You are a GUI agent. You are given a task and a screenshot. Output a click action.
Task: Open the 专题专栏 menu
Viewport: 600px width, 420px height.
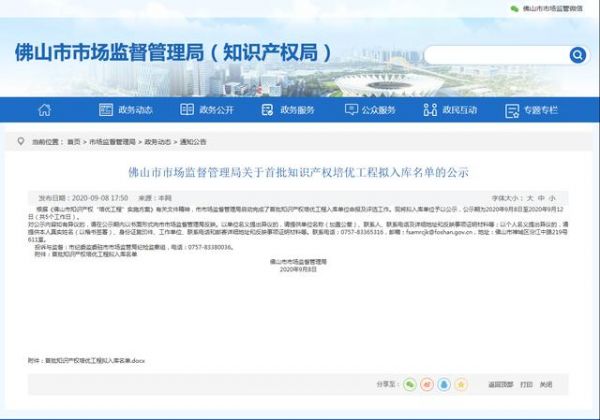point(541,110)
